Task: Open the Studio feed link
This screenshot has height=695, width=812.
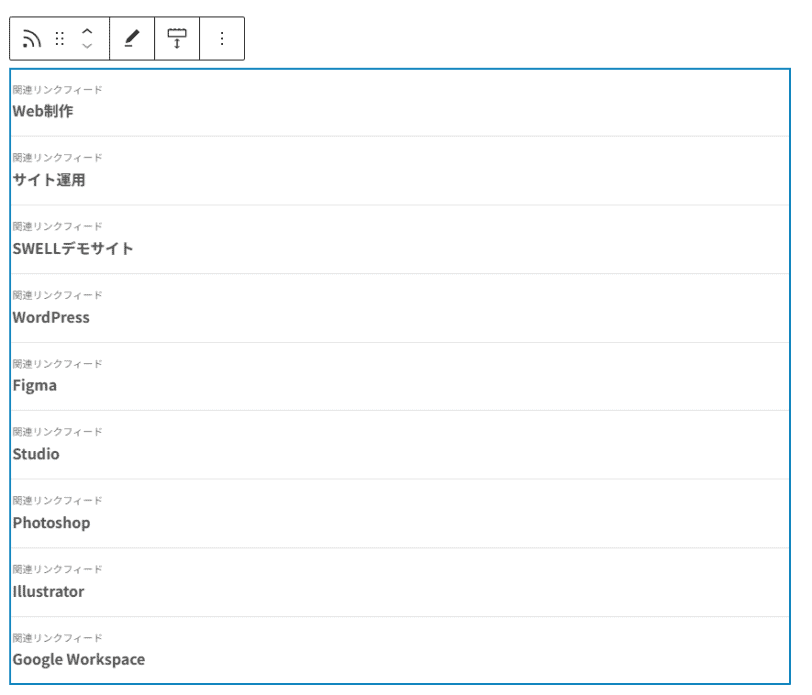Action: point(36,454)
